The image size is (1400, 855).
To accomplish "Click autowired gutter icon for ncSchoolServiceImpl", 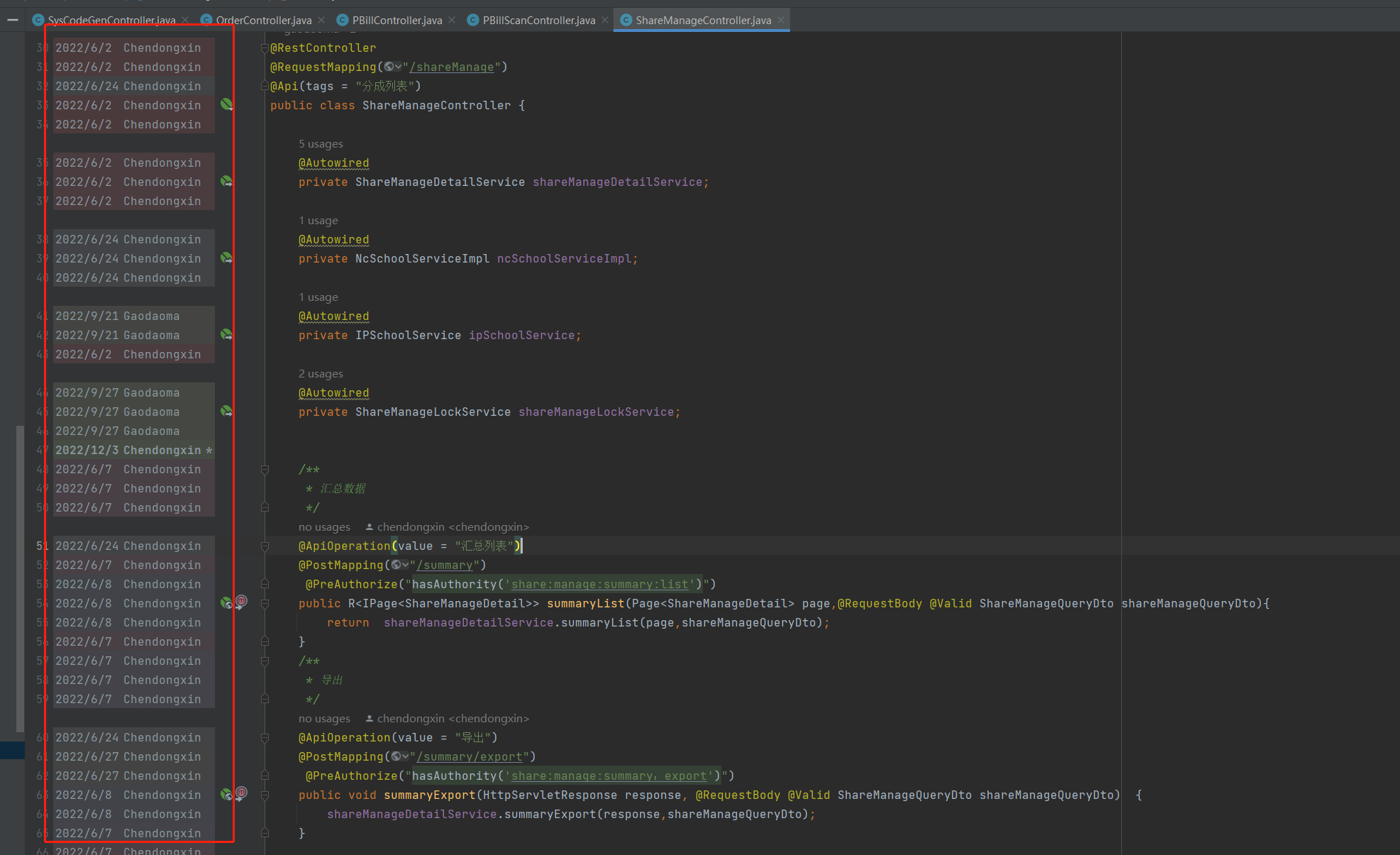I will [x=226, y=258].
